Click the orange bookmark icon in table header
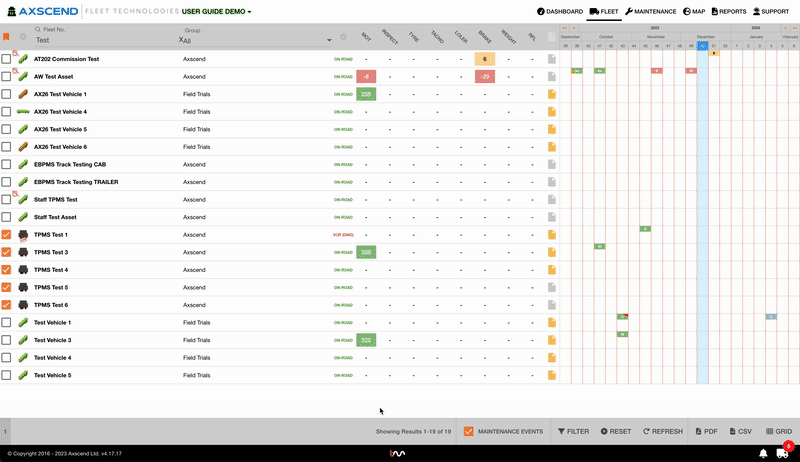 6,37
